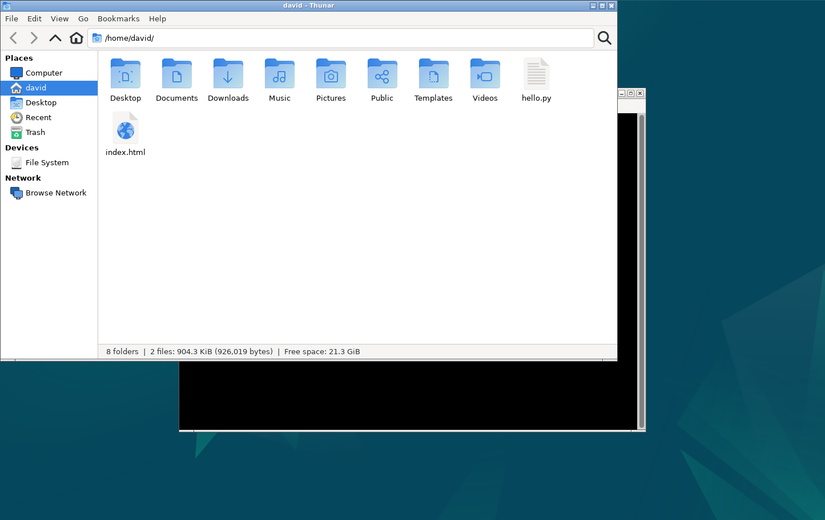Screen dimensions: 825x520
Task: Open Trash in sidebar
Action: [49, 132]
